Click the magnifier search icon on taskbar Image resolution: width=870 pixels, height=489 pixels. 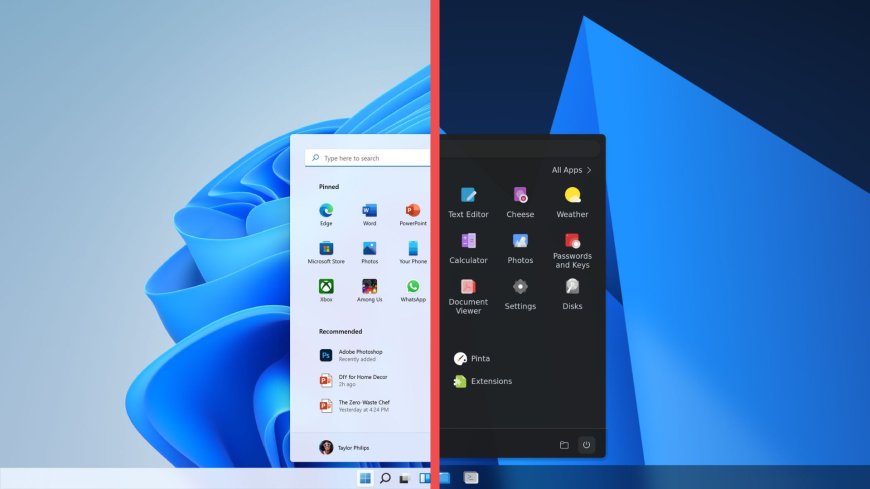point(385,478)
